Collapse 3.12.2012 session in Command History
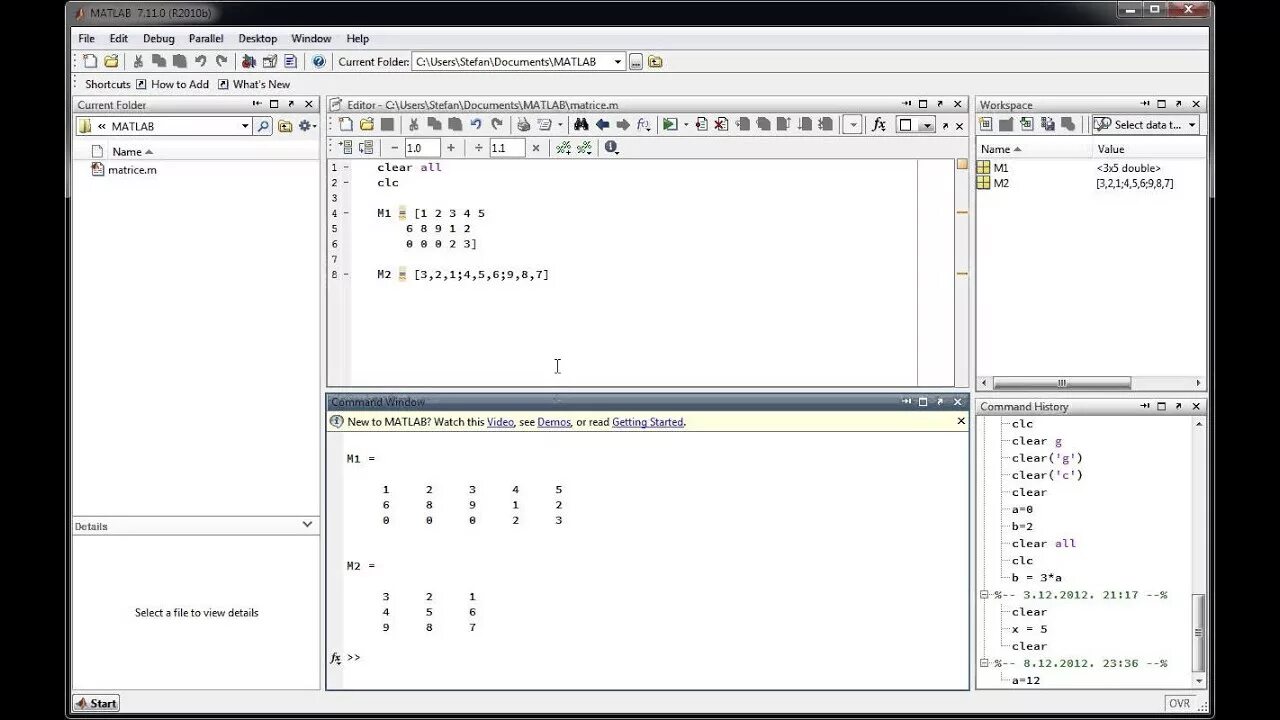The image size is (1280, 720). pos(984,595)
